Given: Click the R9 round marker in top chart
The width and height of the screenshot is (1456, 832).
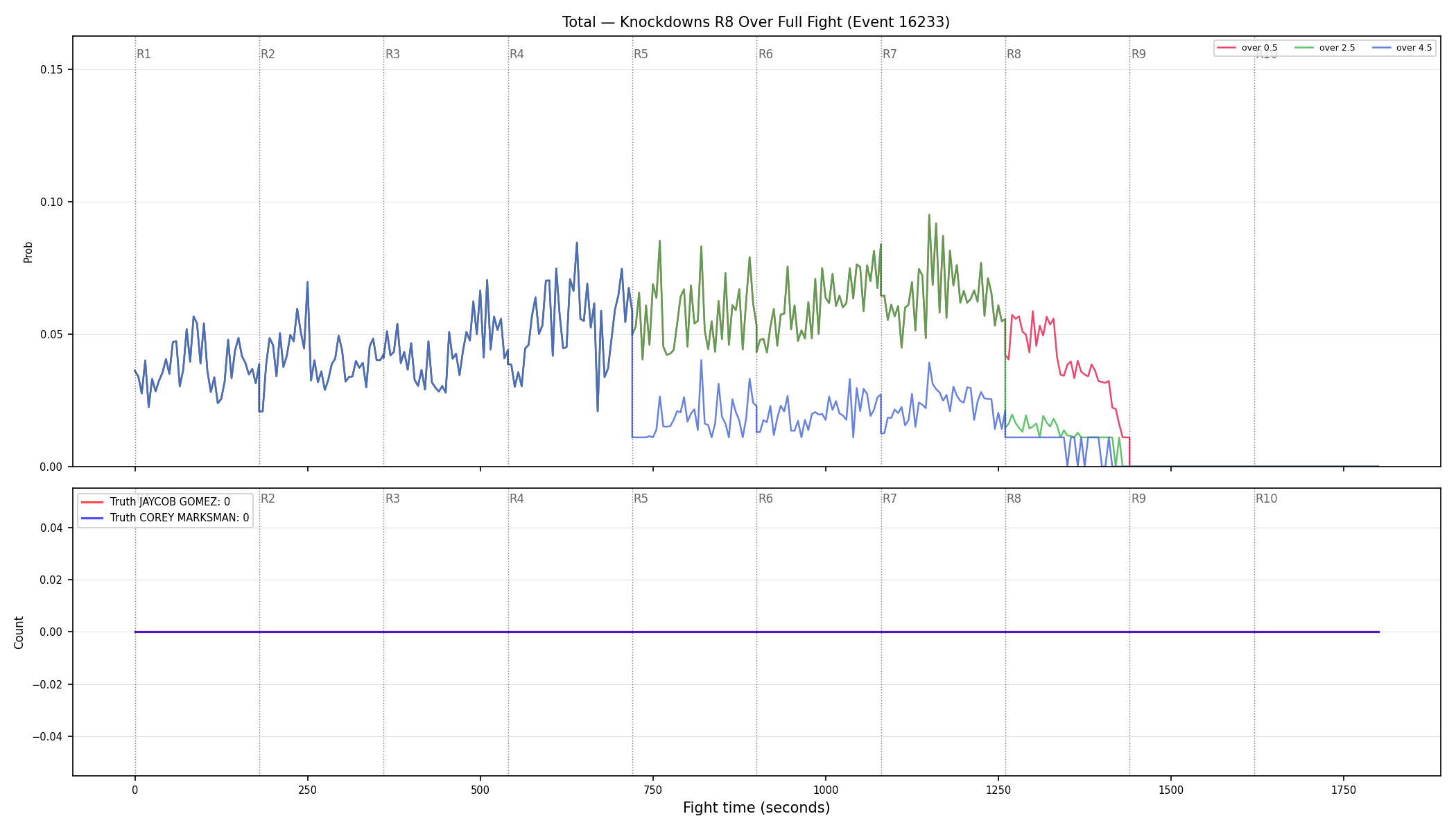Looking at the screenshot, I should pos(1138,54).
